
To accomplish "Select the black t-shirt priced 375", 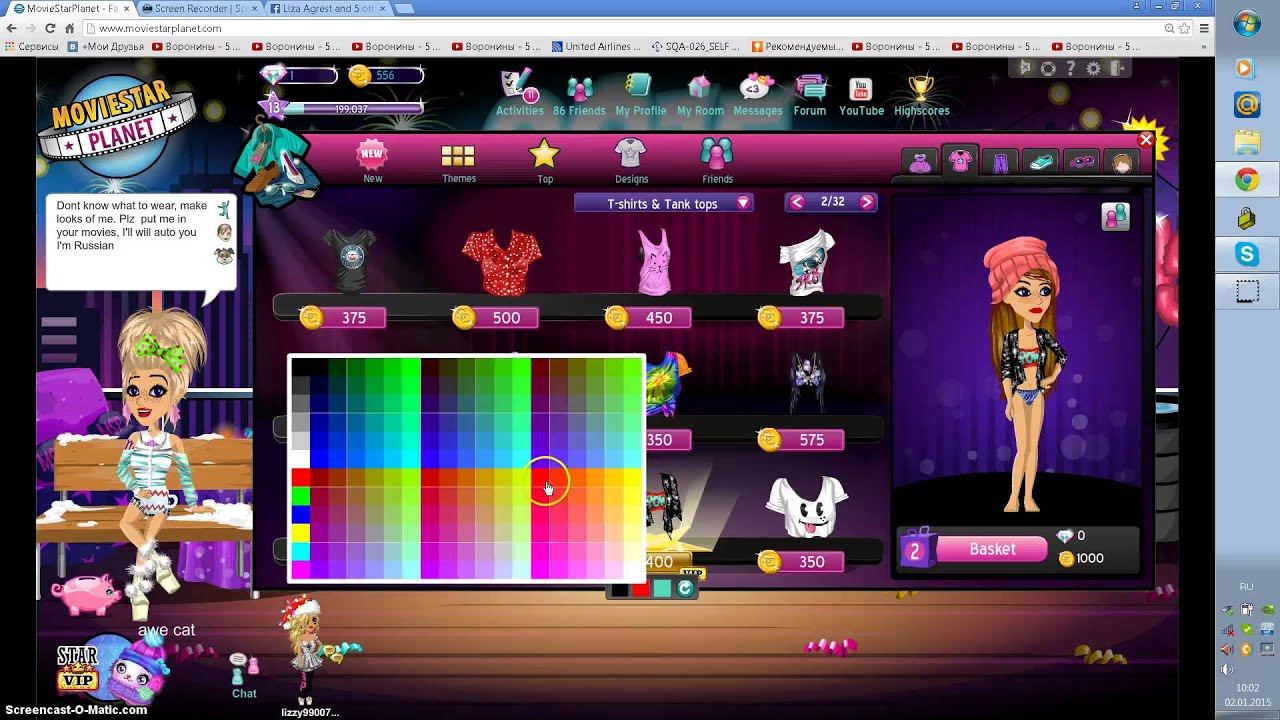I will click(x=349, y=260).
